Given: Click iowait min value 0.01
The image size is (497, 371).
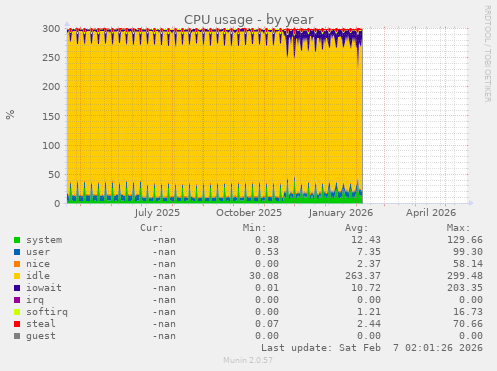Looking at the screenshot, I should click(x=267, y=288).
